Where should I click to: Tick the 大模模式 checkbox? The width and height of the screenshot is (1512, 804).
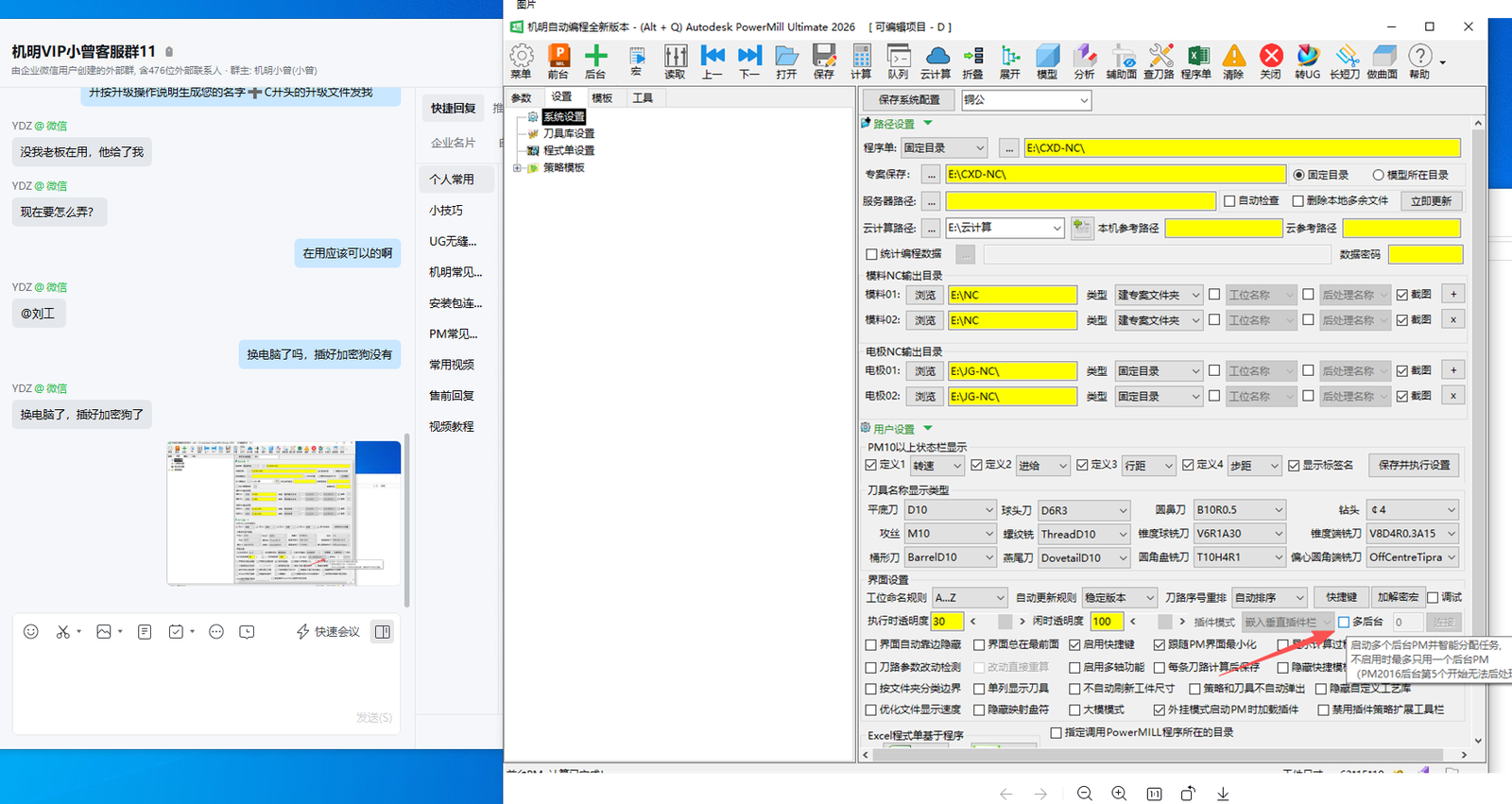click(x=1075, y=710)
